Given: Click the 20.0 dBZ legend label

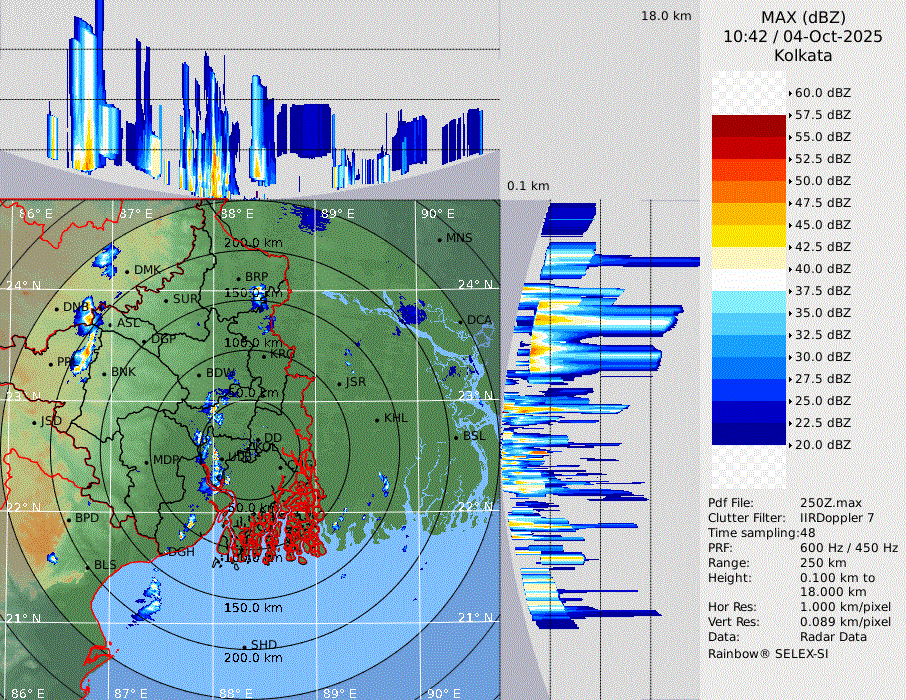Looking at the screenshot, I should click(x=822, y=445).
